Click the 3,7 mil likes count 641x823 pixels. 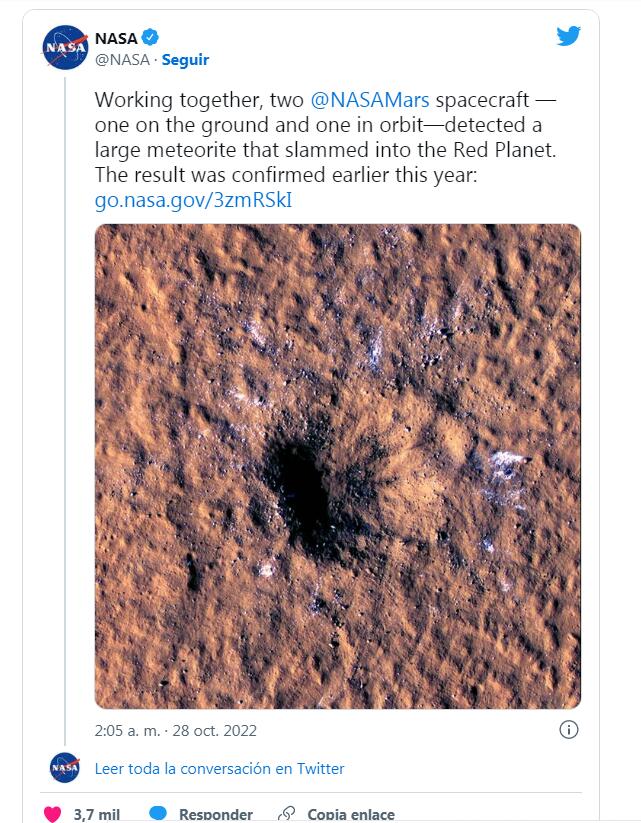click(97, 814)
